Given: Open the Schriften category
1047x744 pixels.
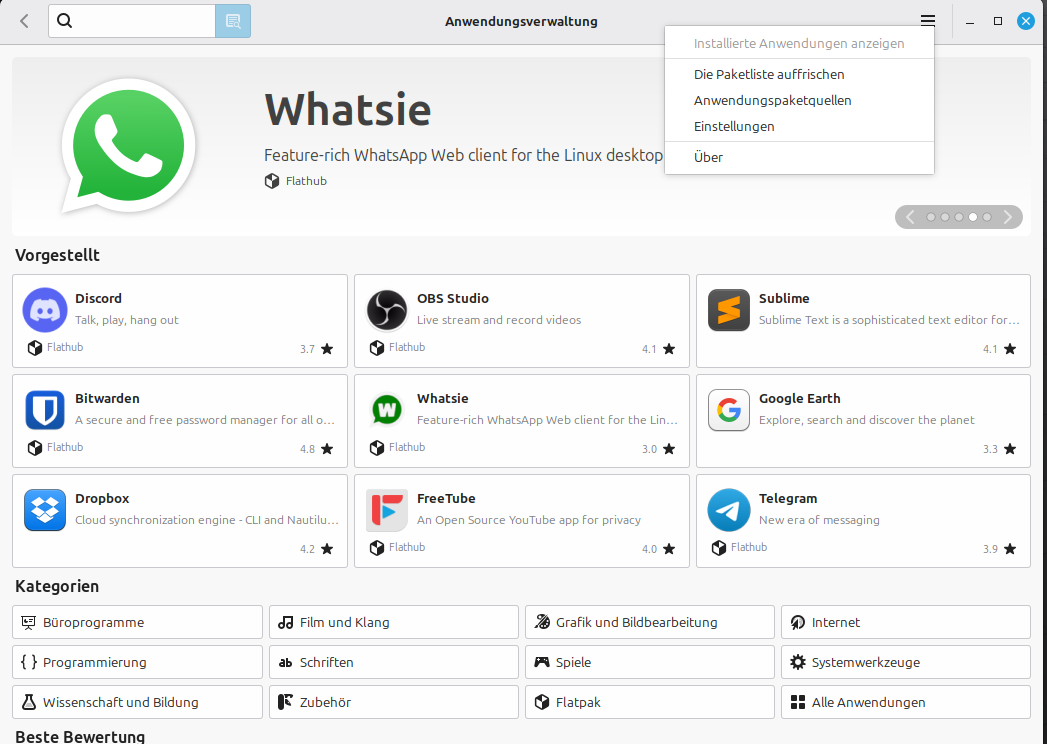Looking at the screenshot, I should click(394, 663).
